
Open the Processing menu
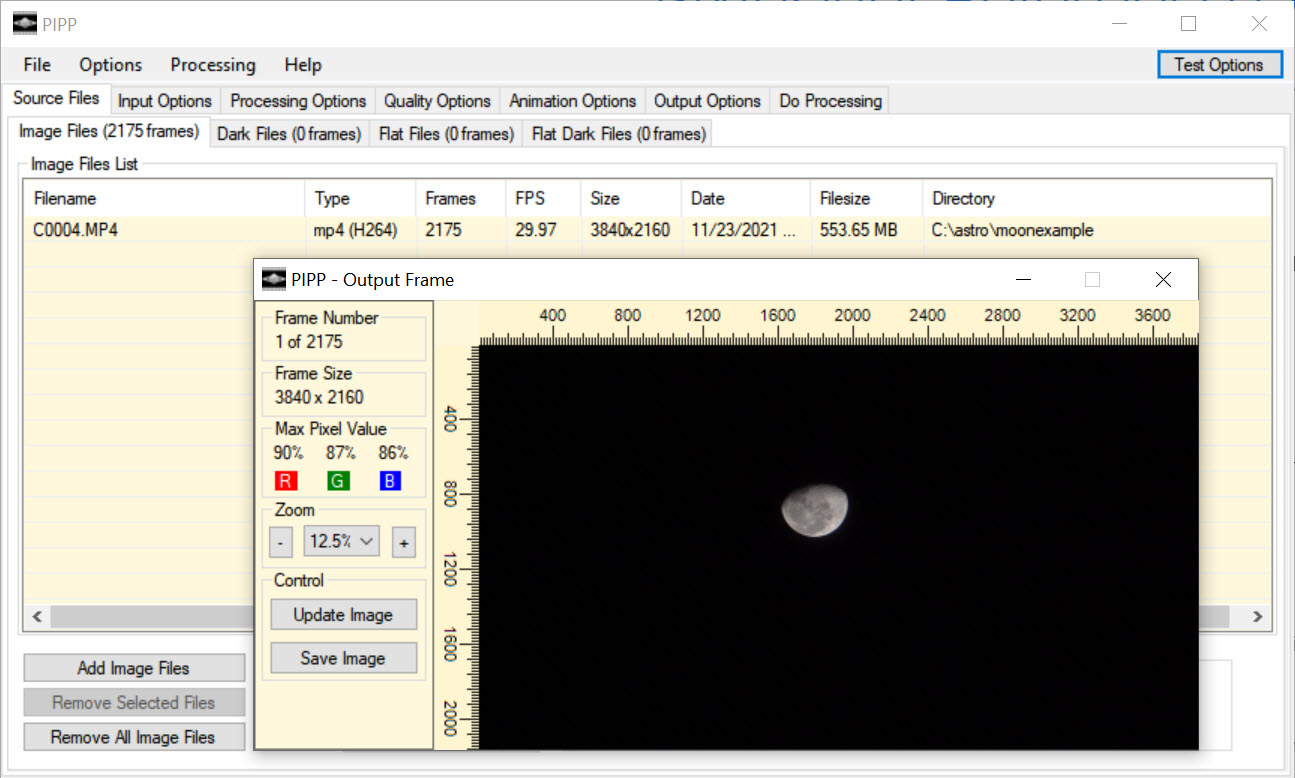pyautogui.click(x=212, y=65)
